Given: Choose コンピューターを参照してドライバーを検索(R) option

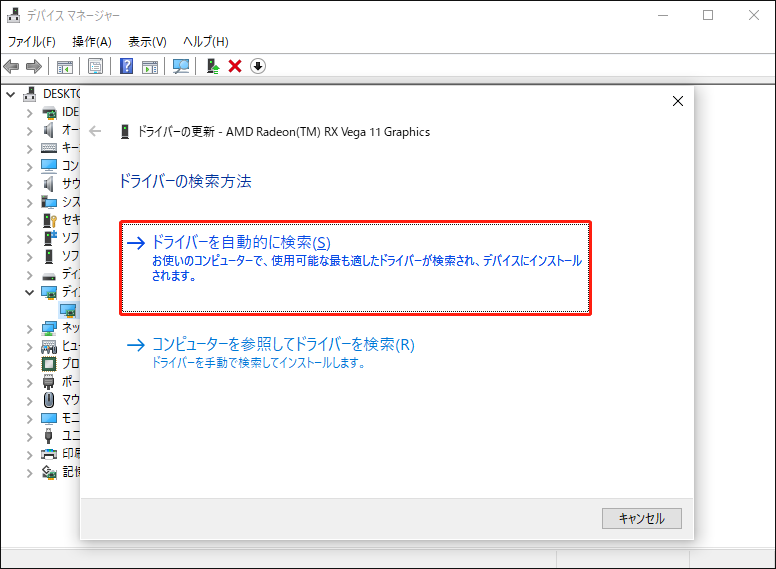Looking at the screenshot, I should coord(270,353).
